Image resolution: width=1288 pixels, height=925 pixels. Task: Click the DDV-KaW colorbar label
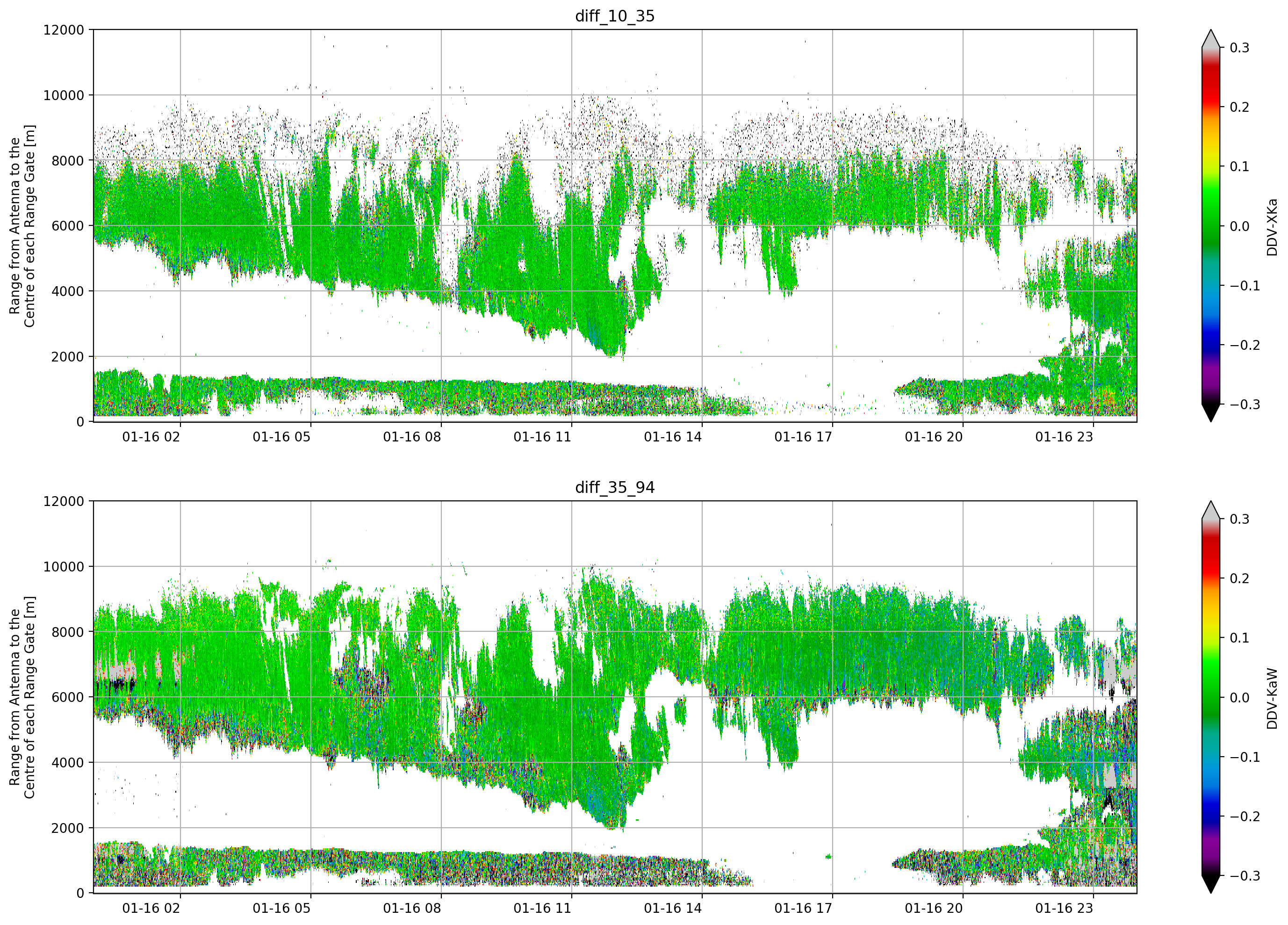(x=1272, y=698)
